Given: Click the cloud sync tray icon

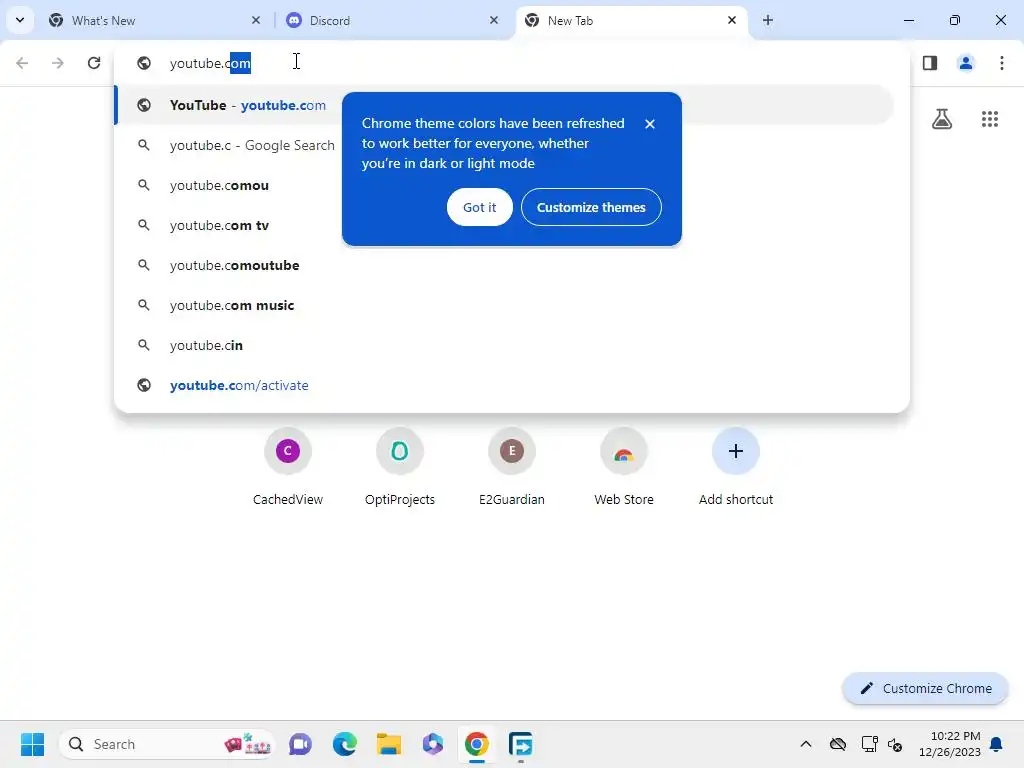Looking at the screenshot, I should (x=838, y=744).
